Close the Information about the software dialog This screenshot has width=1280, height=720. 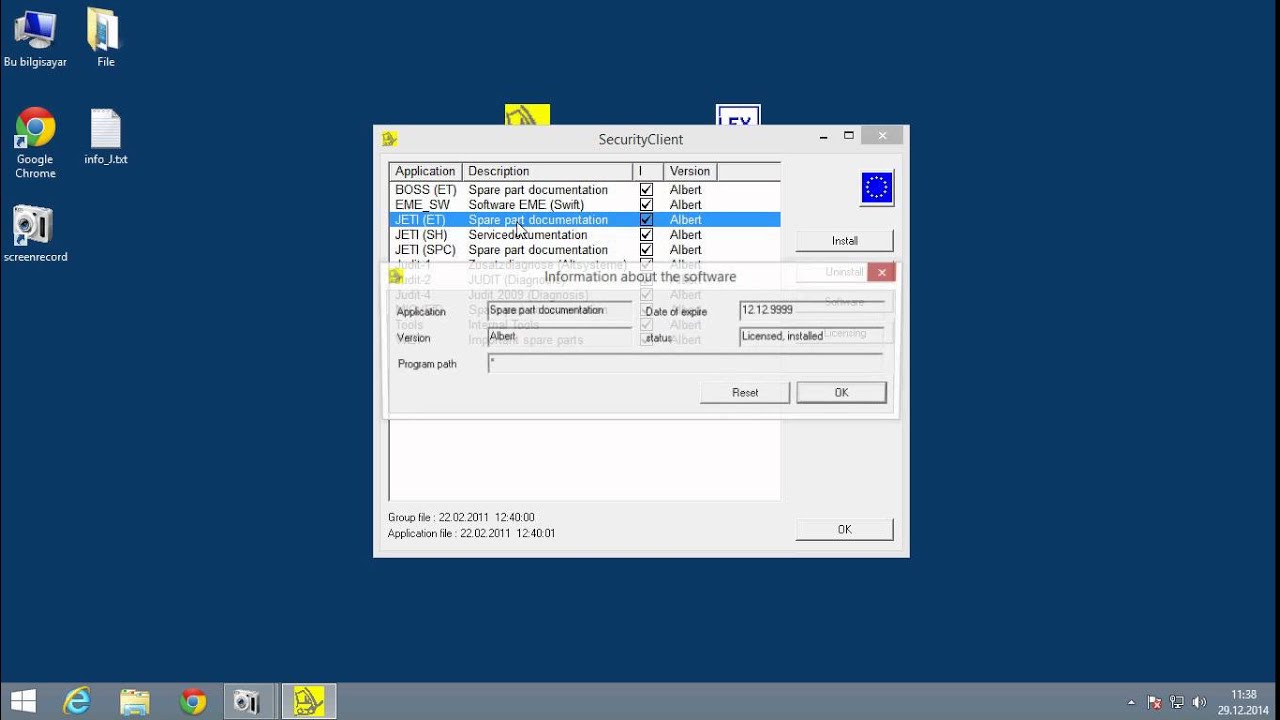[881, 272]
